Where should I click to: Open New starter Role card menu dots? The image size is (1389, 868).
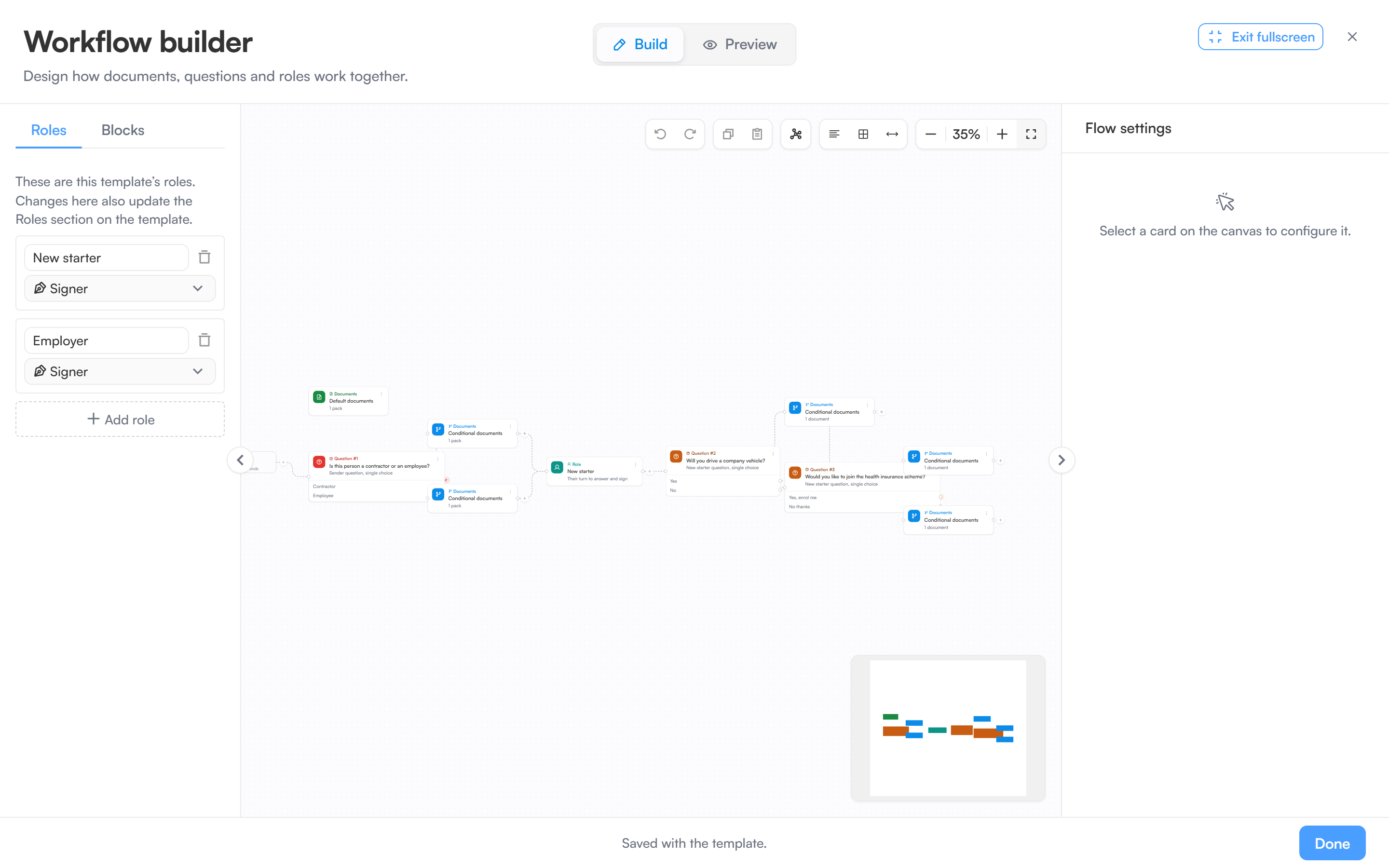tap(635, 464)
